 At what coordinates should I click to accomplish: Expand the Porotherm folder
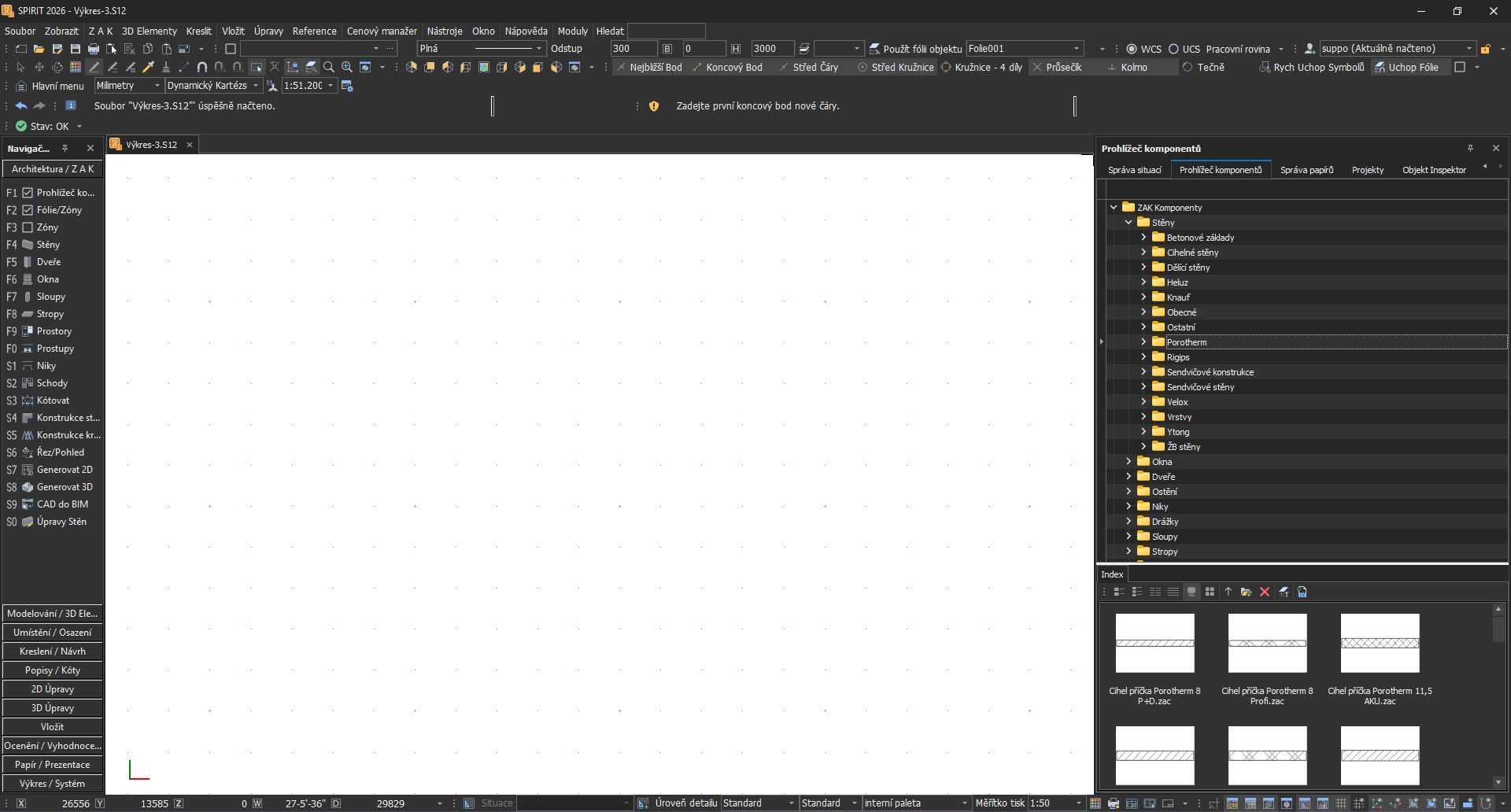[x=1143, y=342]
